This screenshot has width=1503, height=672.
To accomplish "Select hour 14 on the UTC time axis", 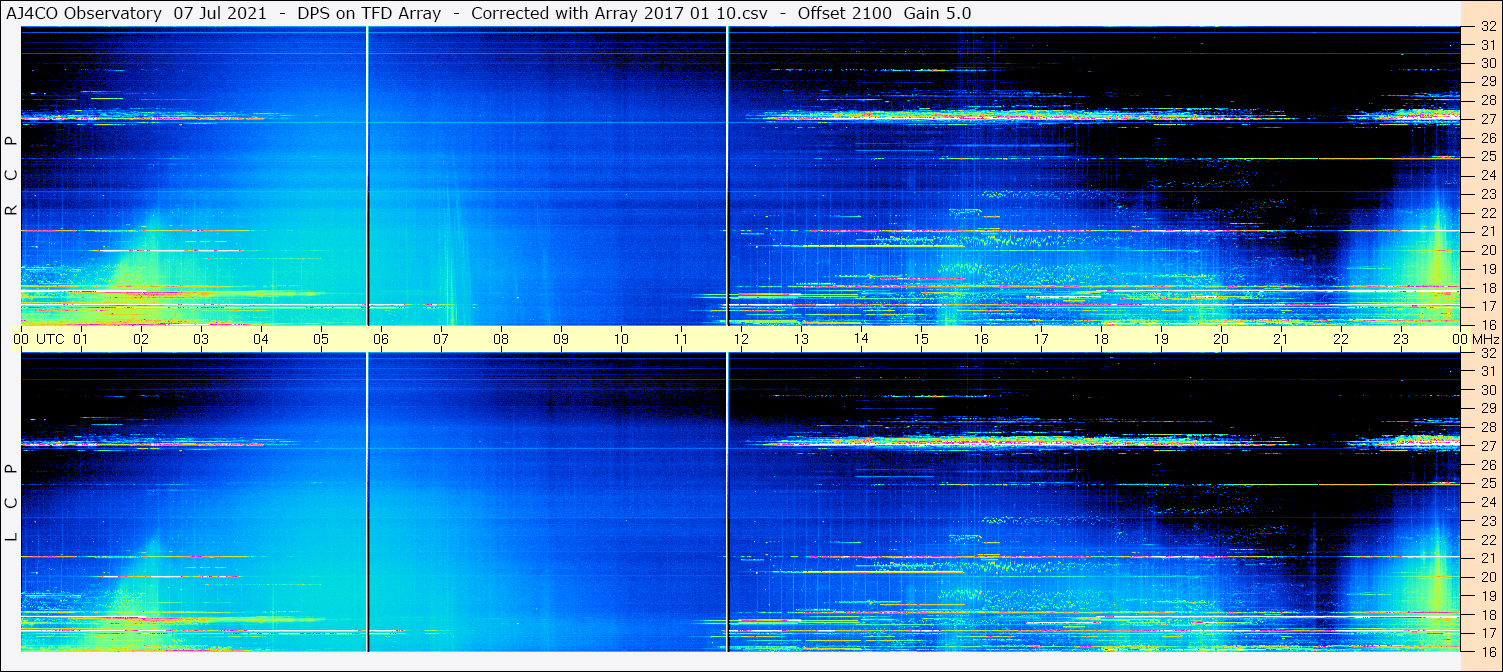I will (861, 339).
